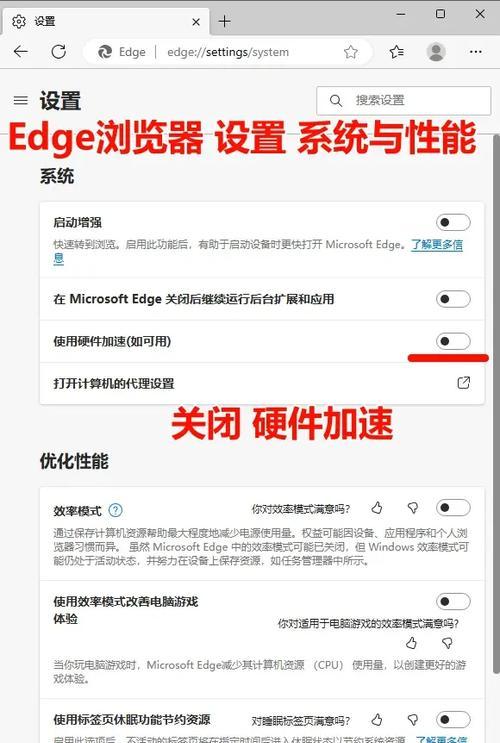Open new tab with plus button
The width and height of the screenshot is (500, 743).
224,21
